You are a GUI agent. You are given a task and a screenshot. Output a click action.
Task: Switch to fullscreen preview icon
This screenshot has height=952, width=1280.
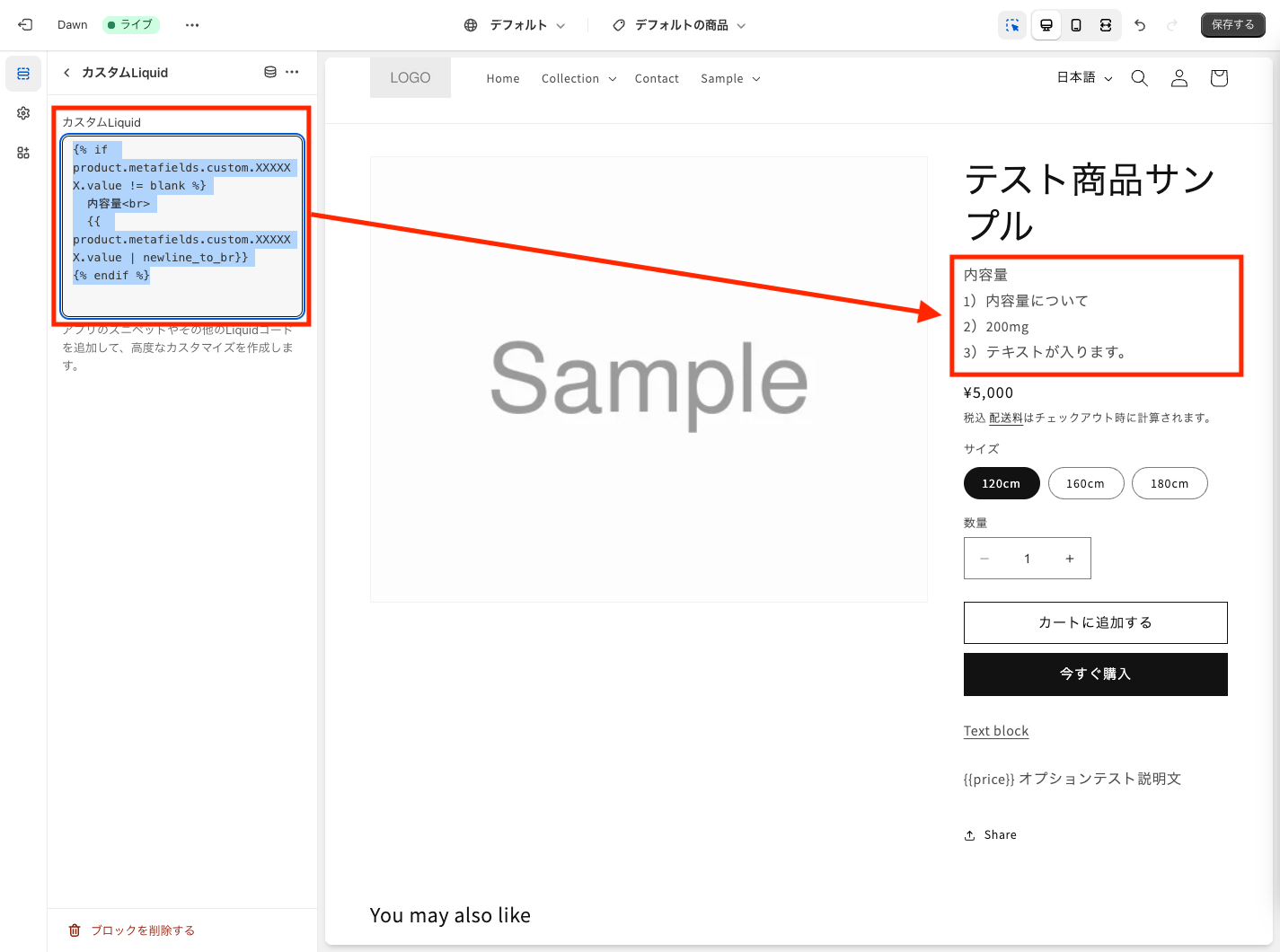tap(1106, 25)
